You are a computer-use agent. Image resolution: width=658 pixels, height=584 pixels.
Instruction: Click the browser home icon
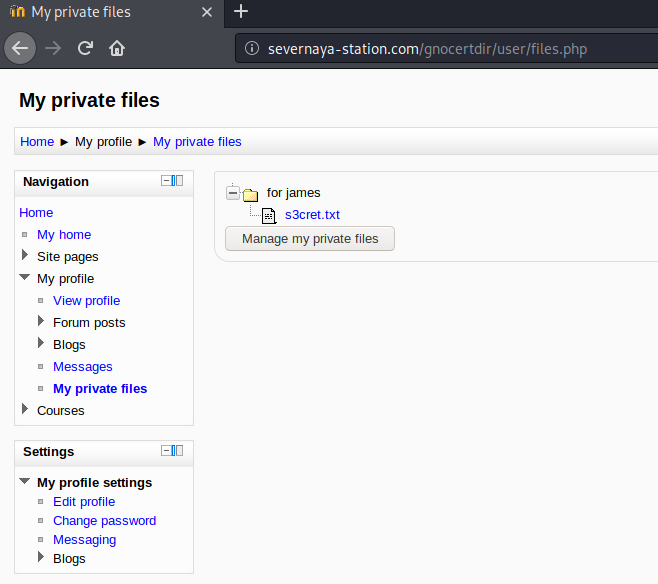117,47
